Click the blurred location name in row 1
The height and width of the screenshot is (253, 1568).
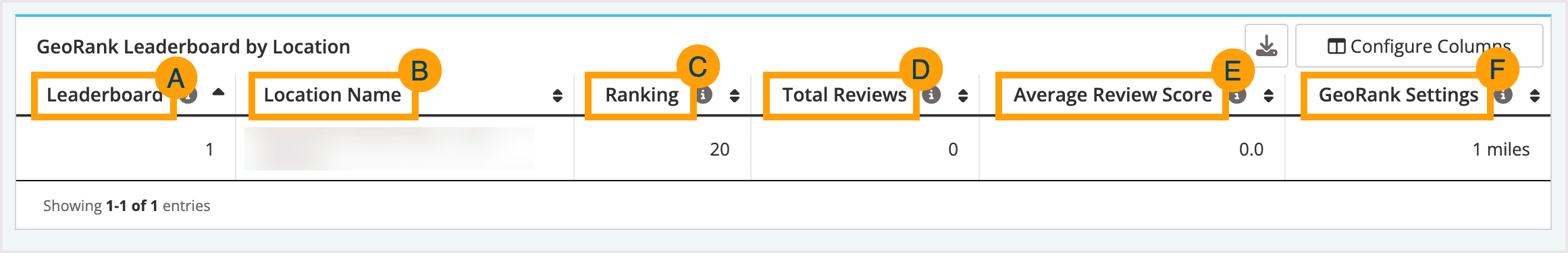(390, 148)
